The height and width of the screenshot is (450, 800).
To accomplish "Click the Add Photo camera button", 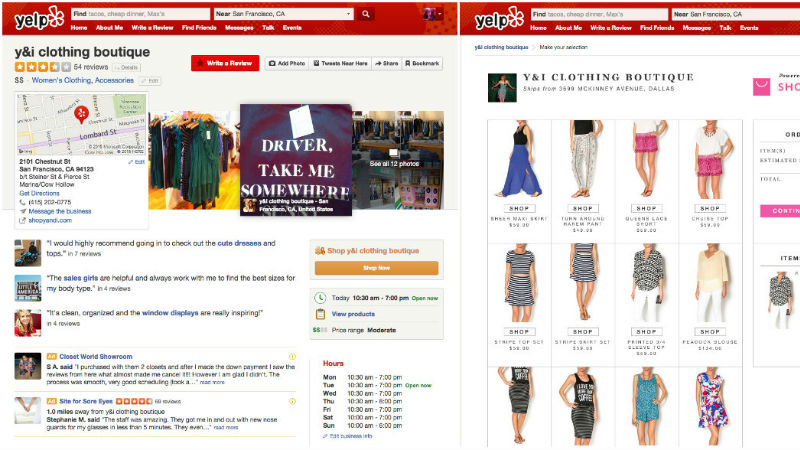I will tap(287, 63).
